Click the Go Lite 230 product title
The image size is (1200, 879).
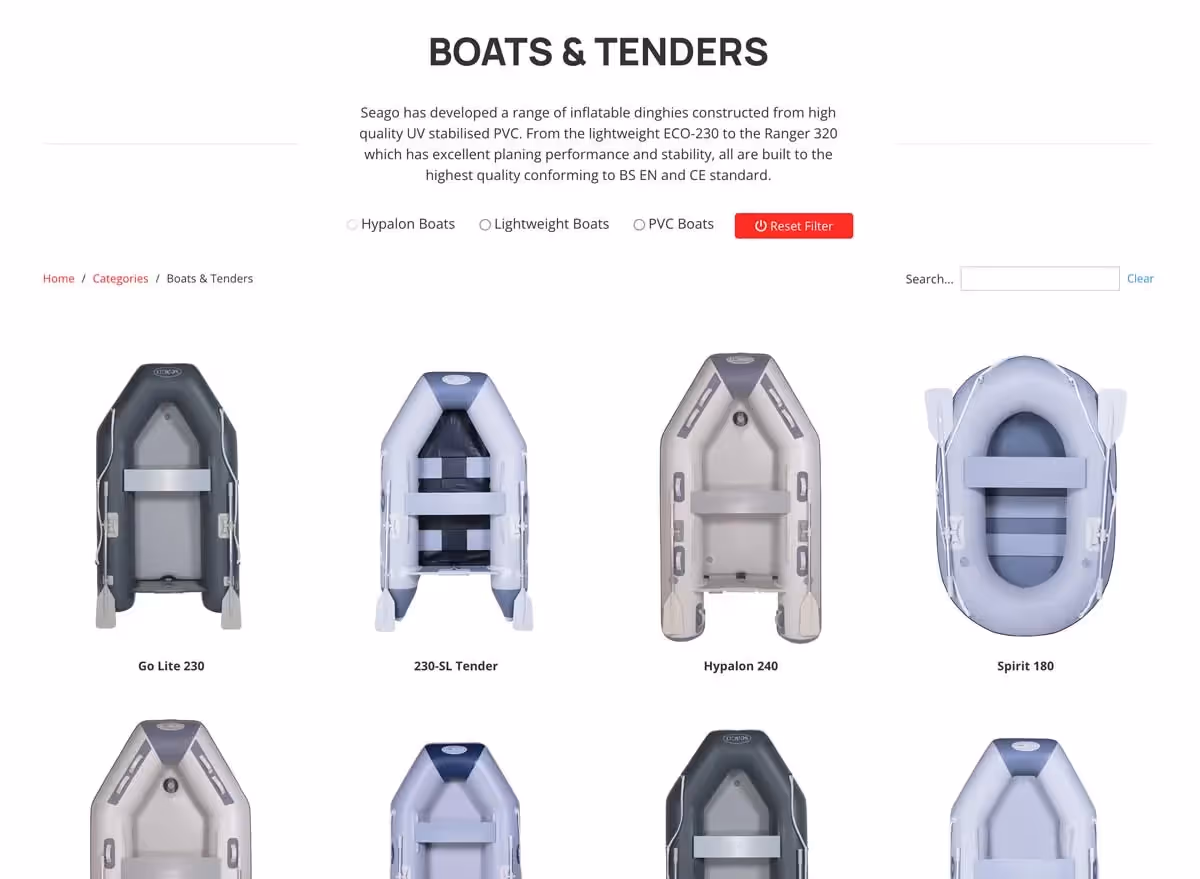click(x=171, y=666)
